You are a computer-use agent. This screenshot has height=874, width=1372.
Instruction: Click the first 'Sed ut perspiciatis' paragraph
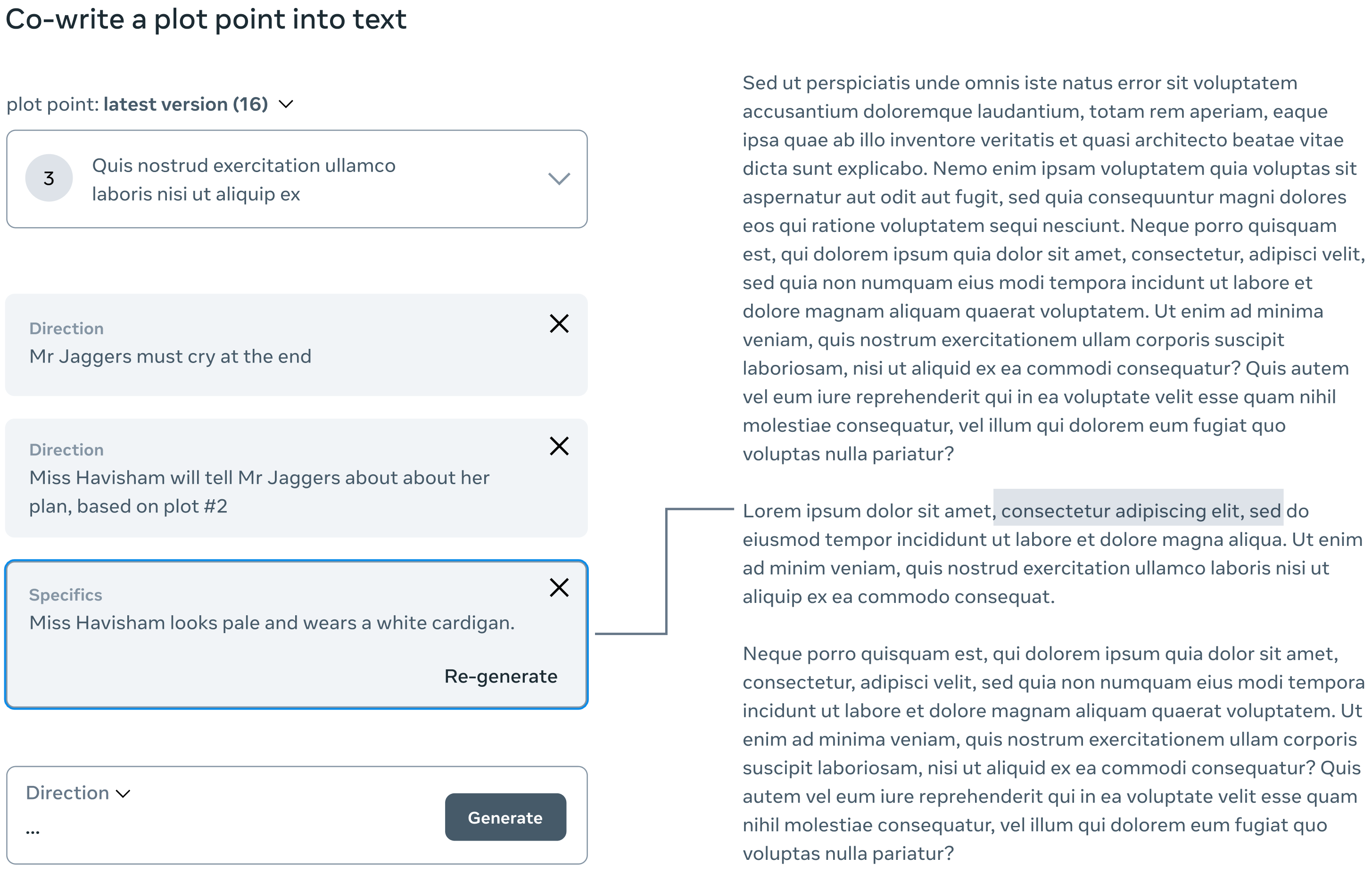[1049, 268]
